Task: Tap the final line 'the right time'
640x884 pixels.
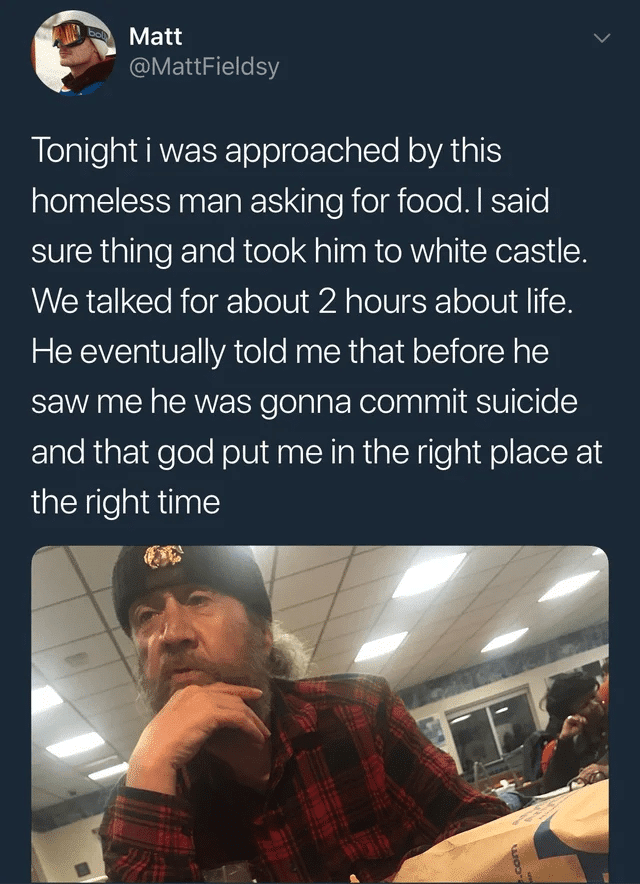Action: tap(126, 502)
